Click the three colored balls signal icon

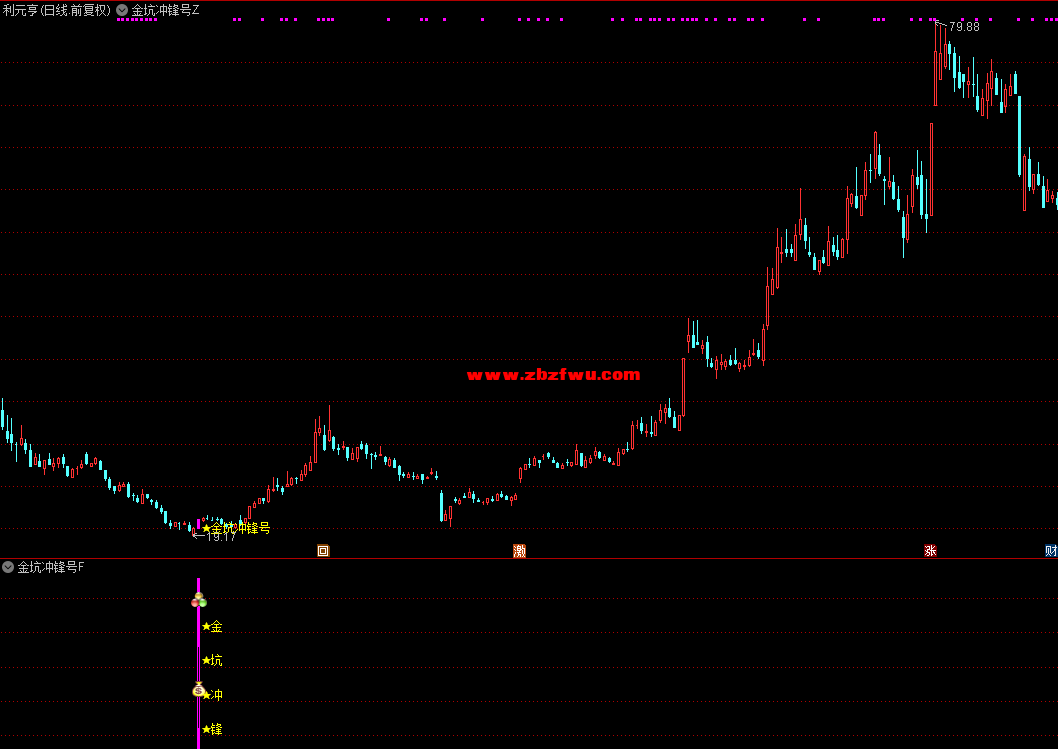pos(198,600)
